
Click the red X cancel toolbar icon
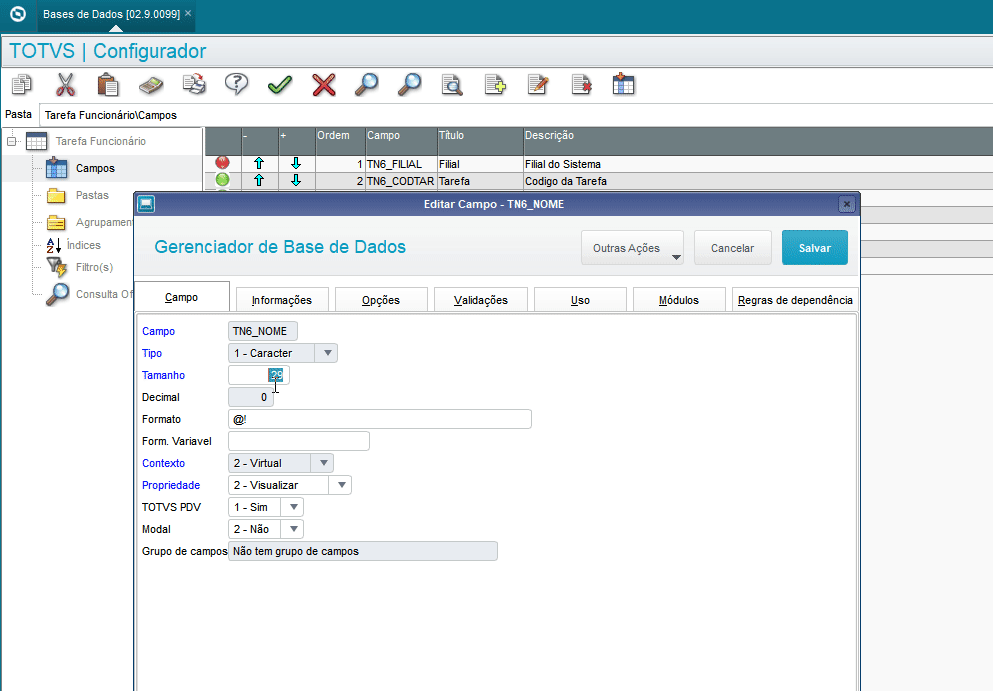pos(324,84)
